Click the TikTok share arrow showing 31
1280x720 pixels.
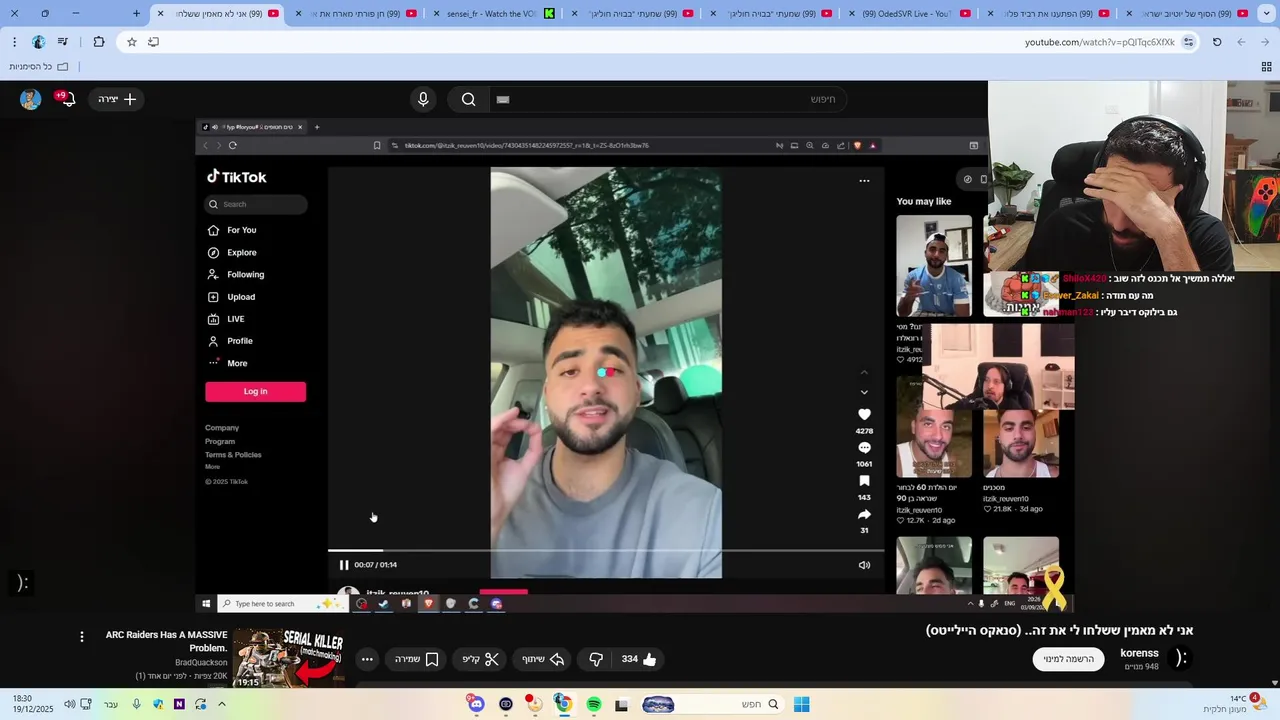[x=864, y=514]
